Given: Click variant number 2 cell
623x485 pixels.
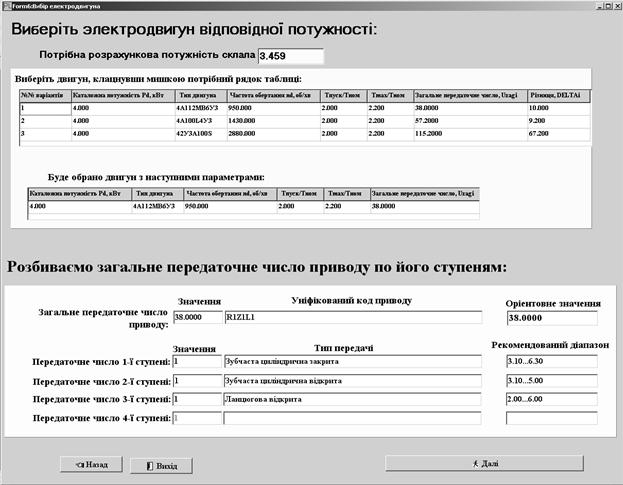Looking at the screenshot, I should click(x=45, y=121).
